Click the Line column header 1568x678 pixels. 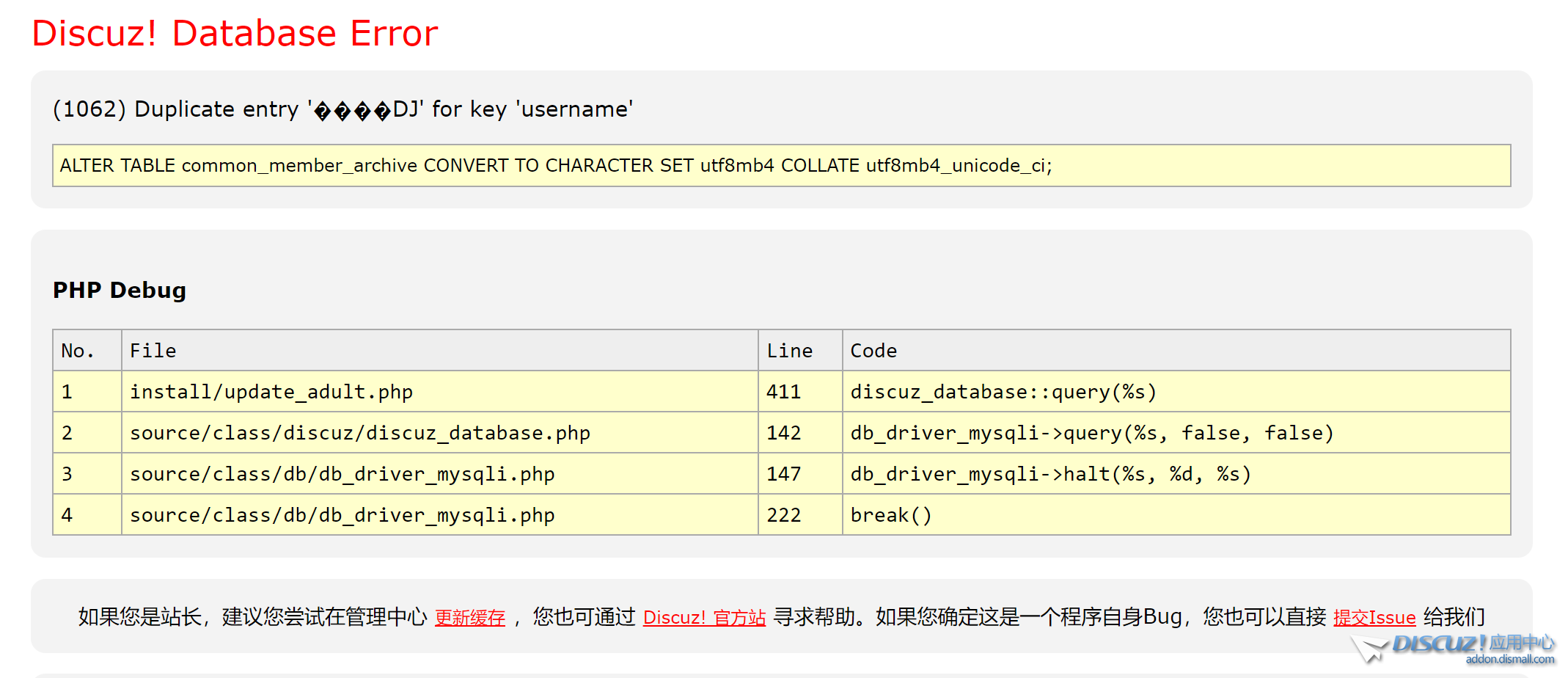click(789, 351)
